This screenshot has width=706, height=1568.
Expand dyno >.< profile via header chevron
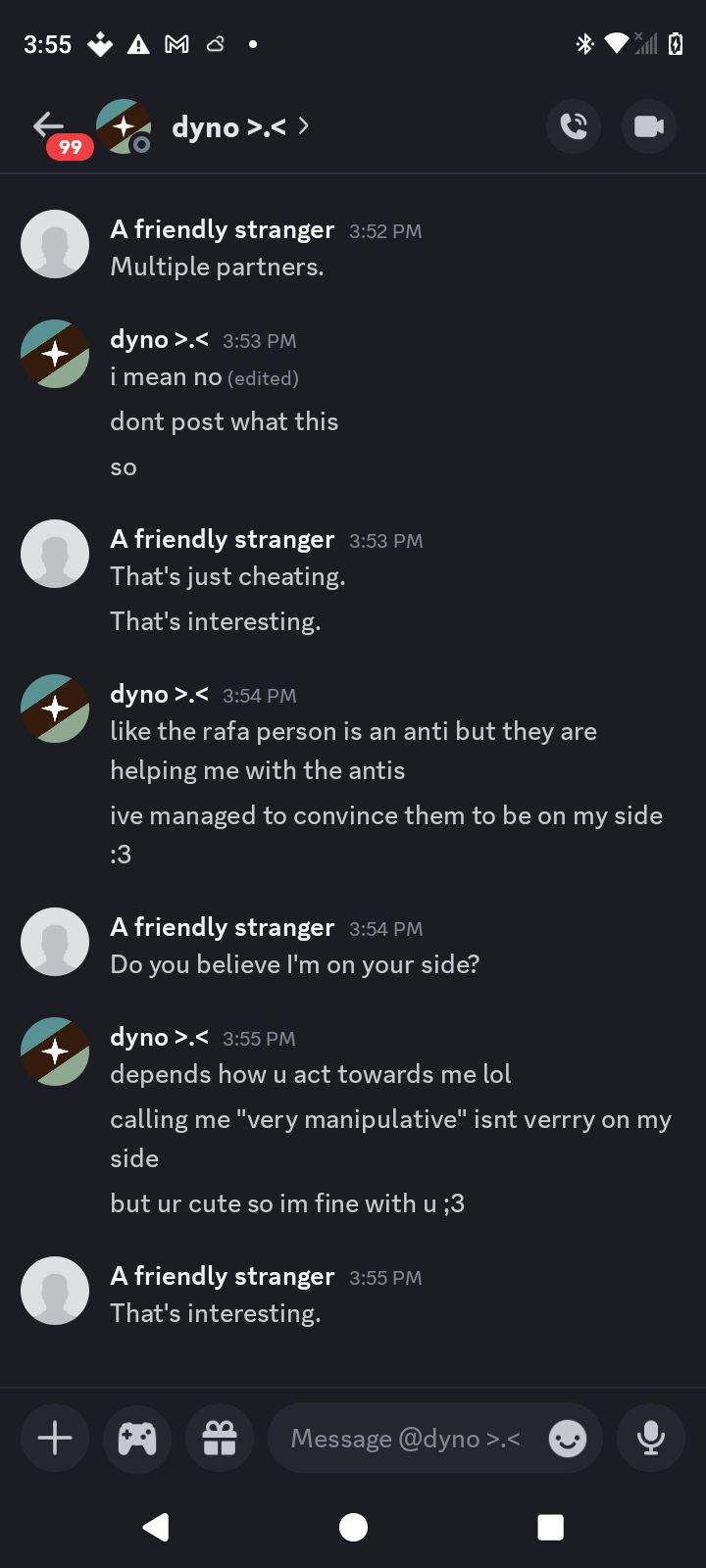304,126
